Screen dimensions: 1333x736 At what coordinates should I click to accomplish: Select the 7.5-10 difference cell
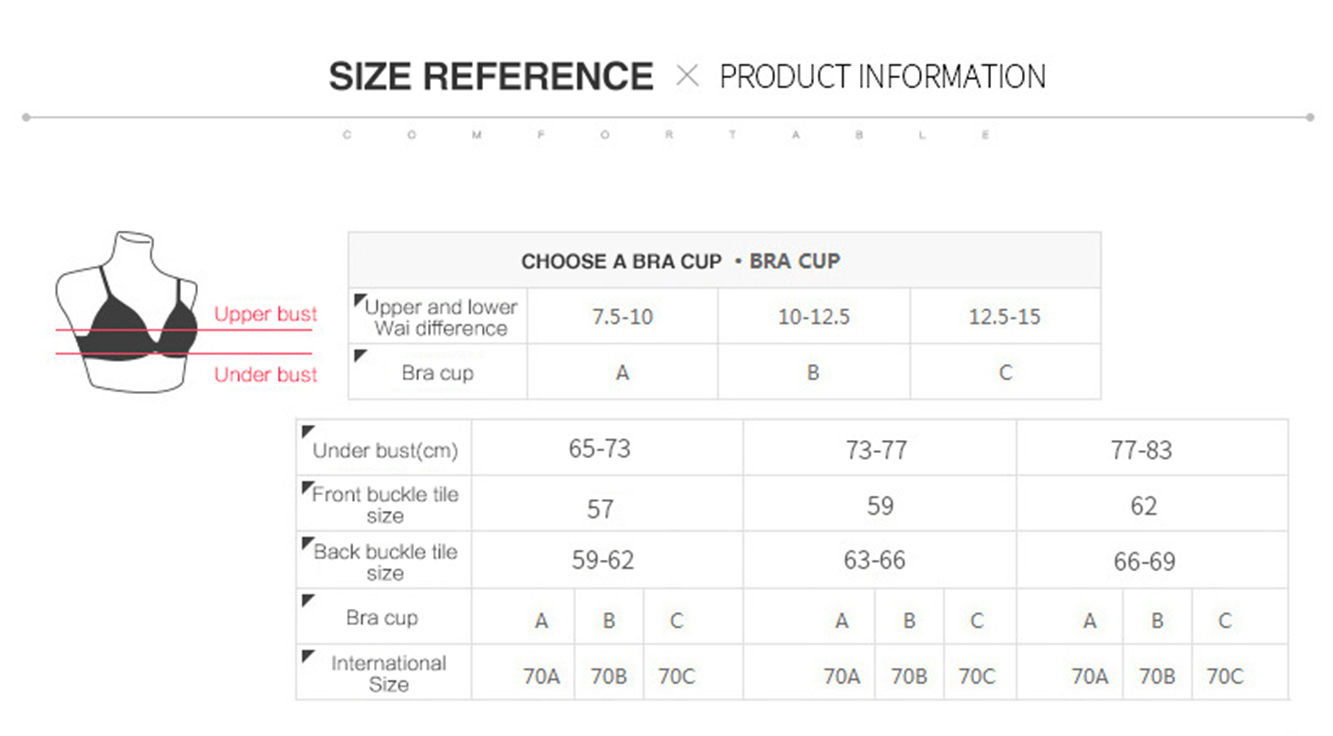[x=622, y=317]
